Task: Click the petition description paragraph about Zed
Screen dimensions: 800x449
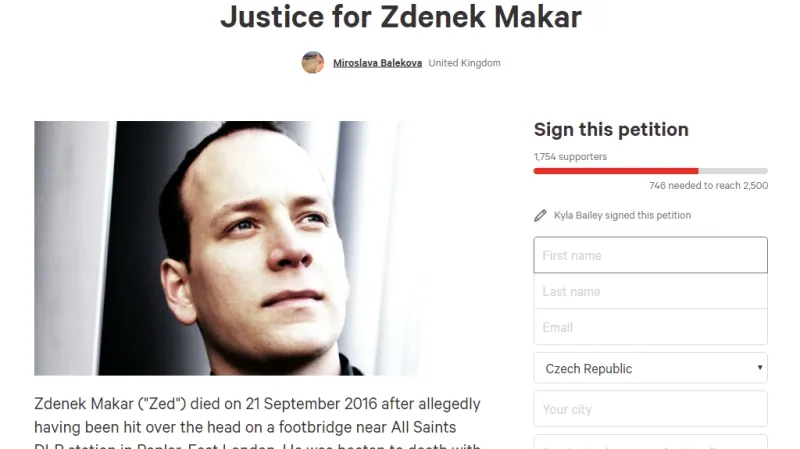Action: coord(258,422)
